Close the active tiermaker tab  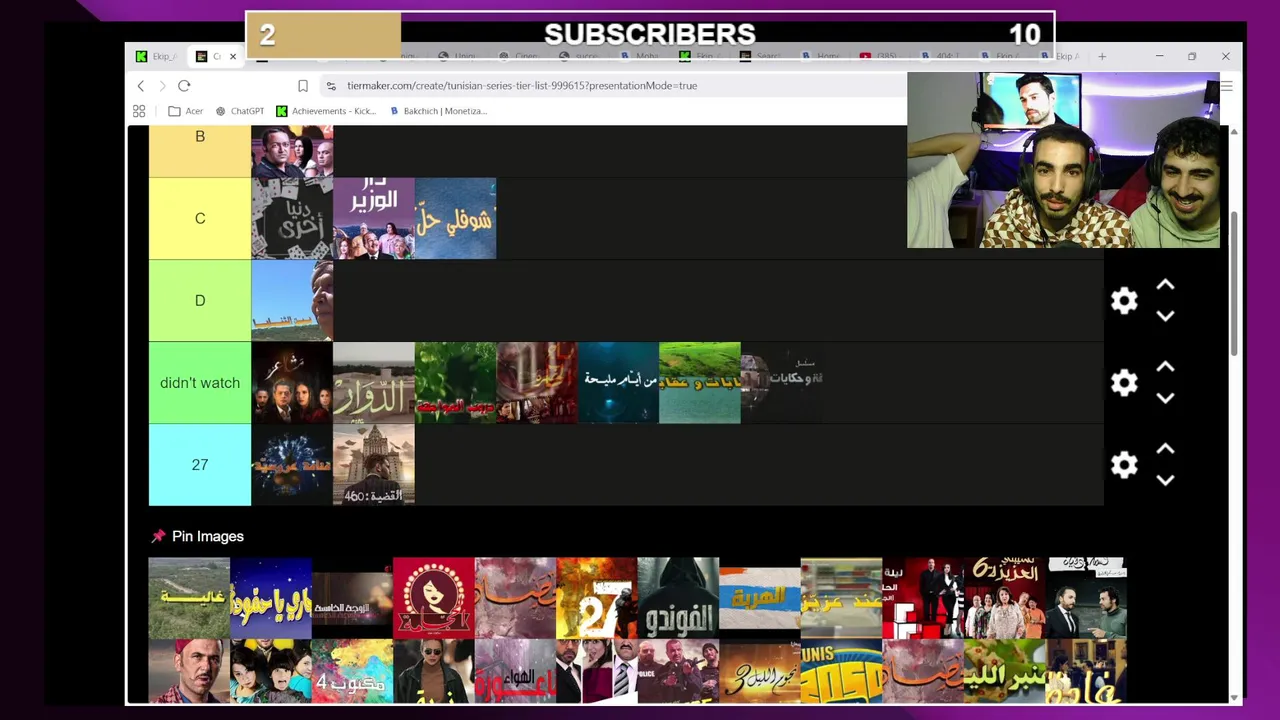pyautogui.click(x=233, y=56)
